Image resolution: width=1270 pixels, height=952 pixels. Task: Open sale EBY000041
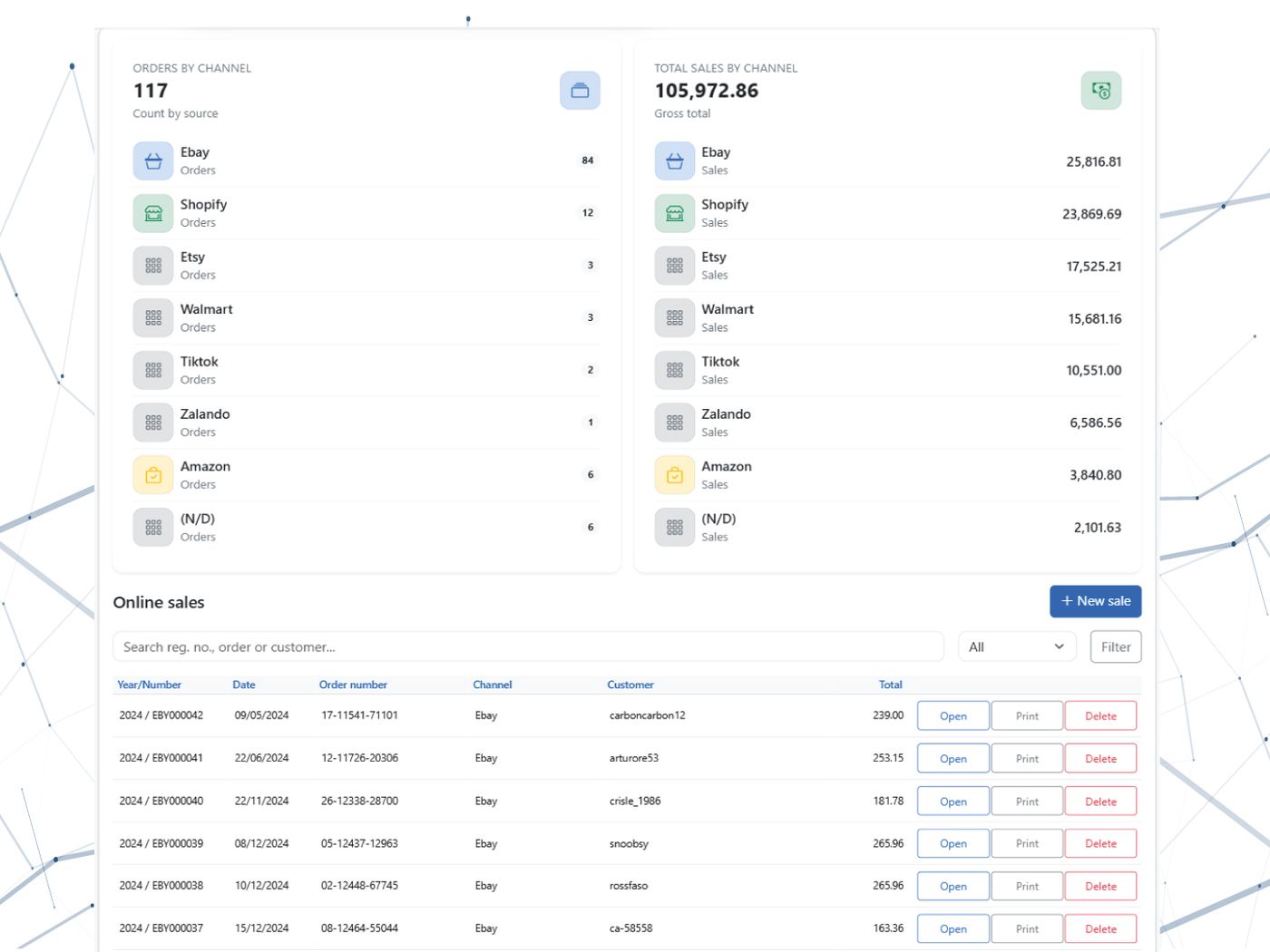(x=953, y=759)
